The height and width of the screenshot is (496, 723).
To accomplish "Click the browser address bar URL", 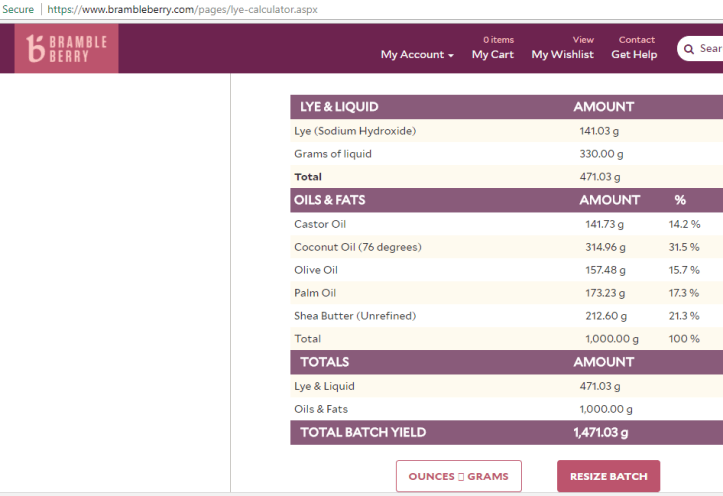I will pyautogui.click(x=182, y=9).
